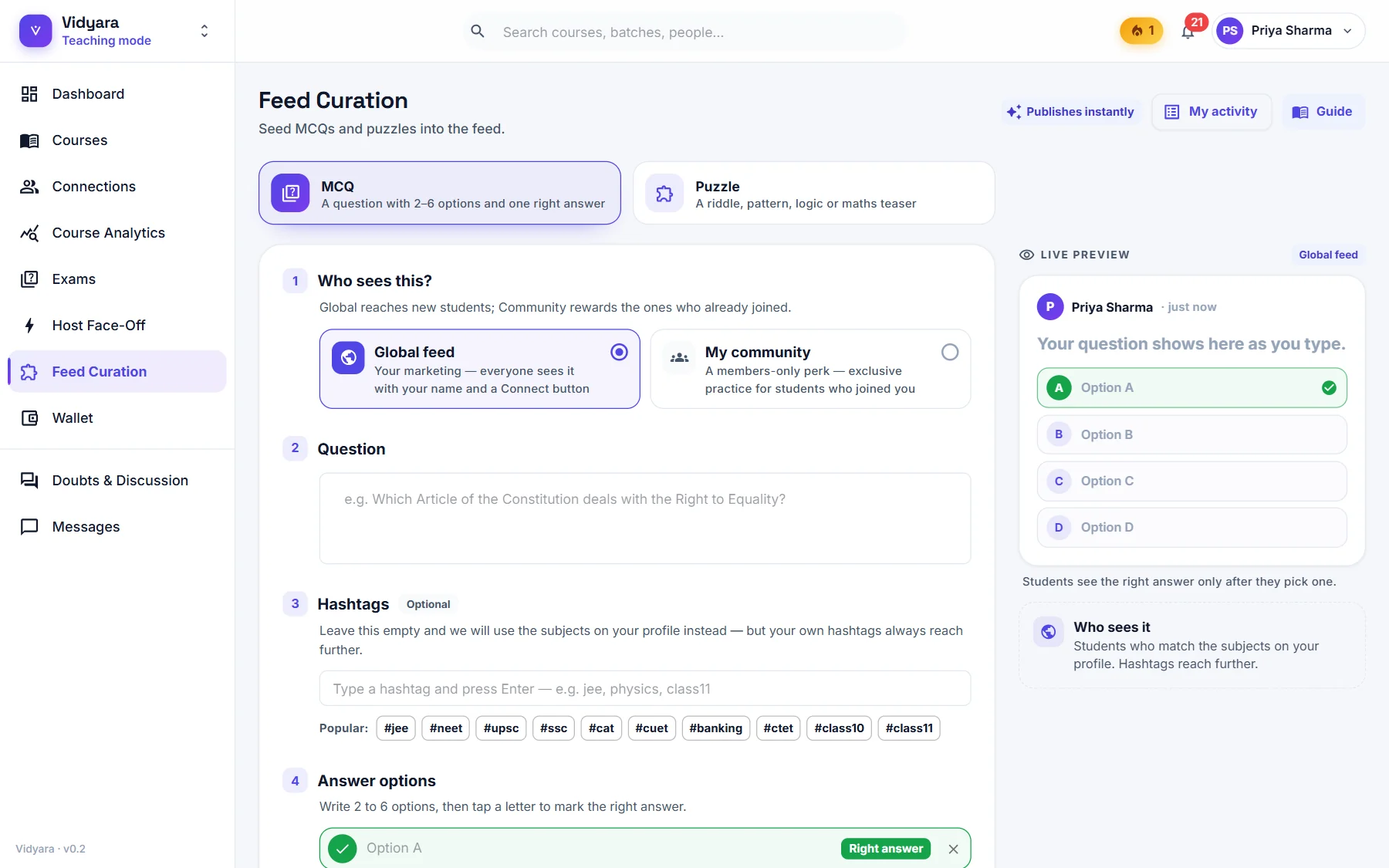Open the Priya Sharma account menu

(1289, 31)
